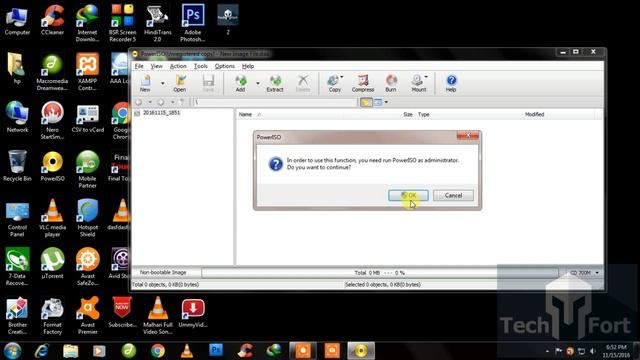The width and height of the screenshot is (640, 360).
Task: Click the Copy toolbar icon
Action: pyautogui.click(x=335, y=83)
